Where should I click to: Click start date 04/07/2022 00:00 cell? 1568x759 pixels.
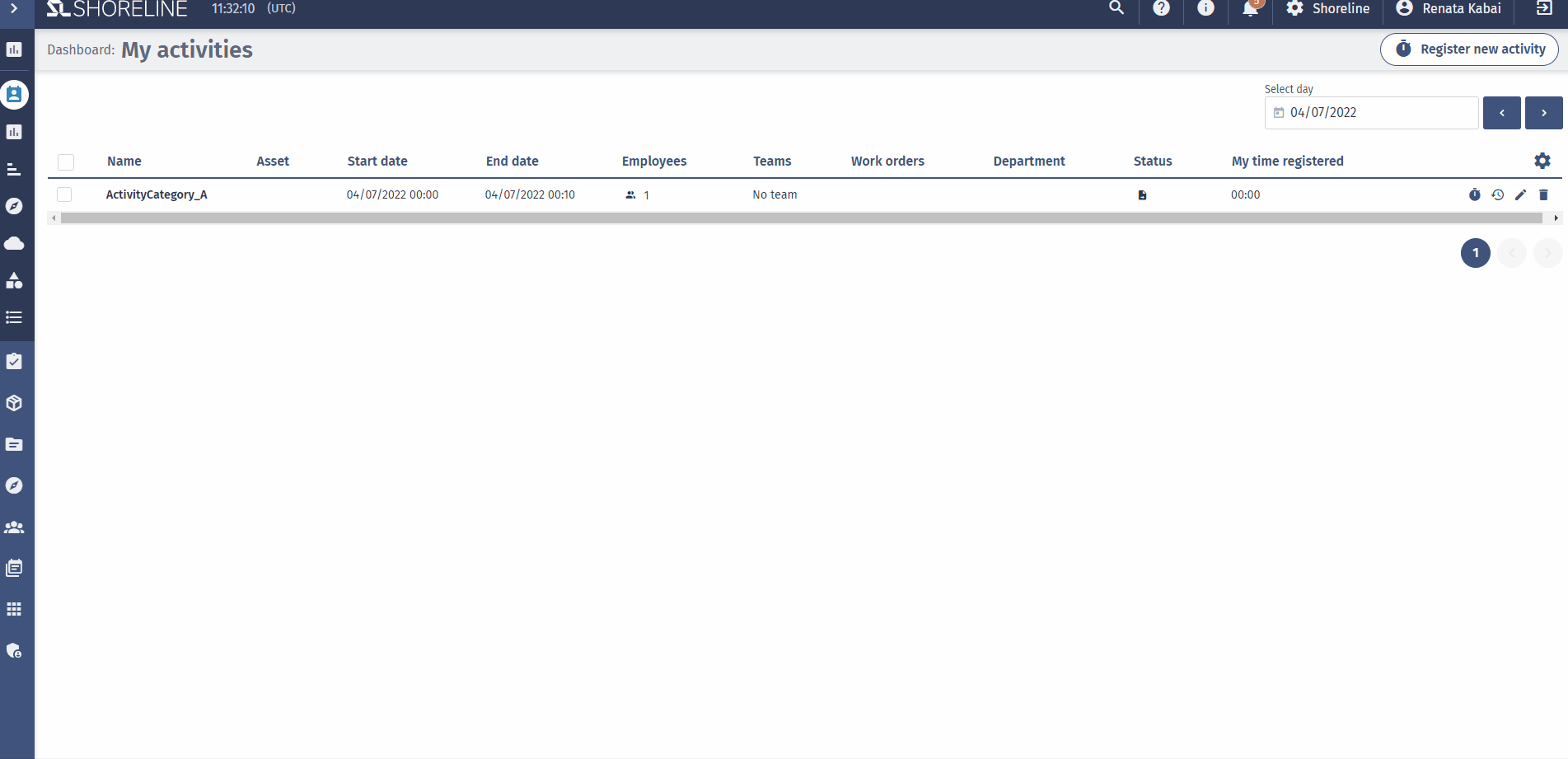[392, 194]
